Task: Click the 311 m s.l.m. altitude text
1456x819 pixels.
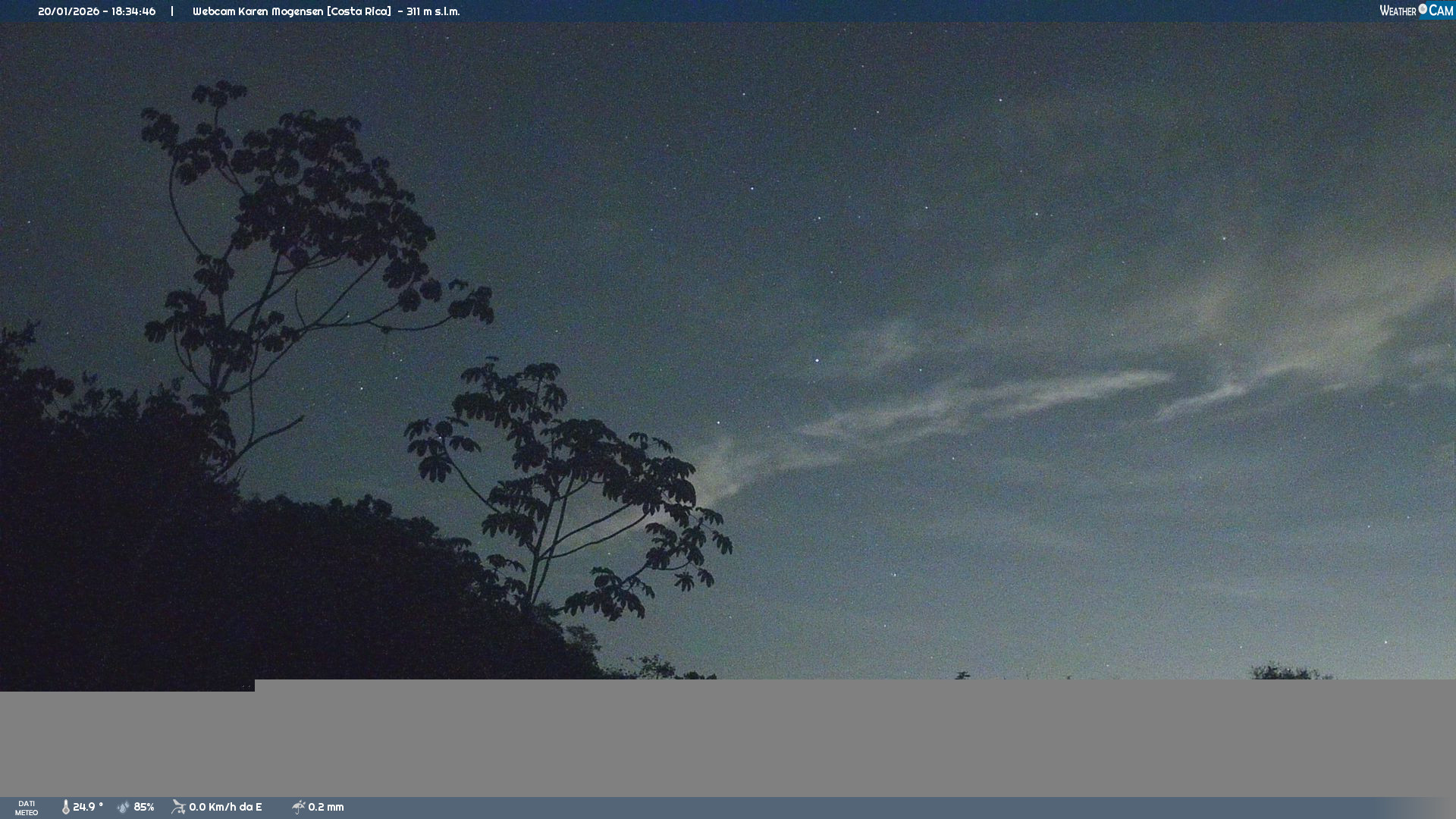Action: [x=433, y=11]
